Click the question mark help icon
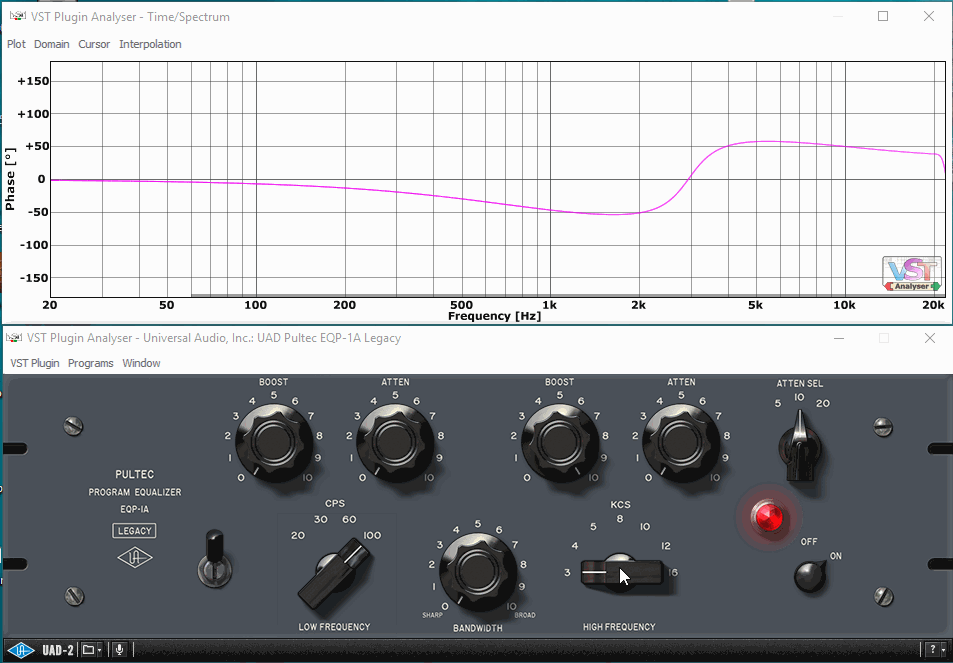This screenshot has height=663, width=953. (932, 650)
